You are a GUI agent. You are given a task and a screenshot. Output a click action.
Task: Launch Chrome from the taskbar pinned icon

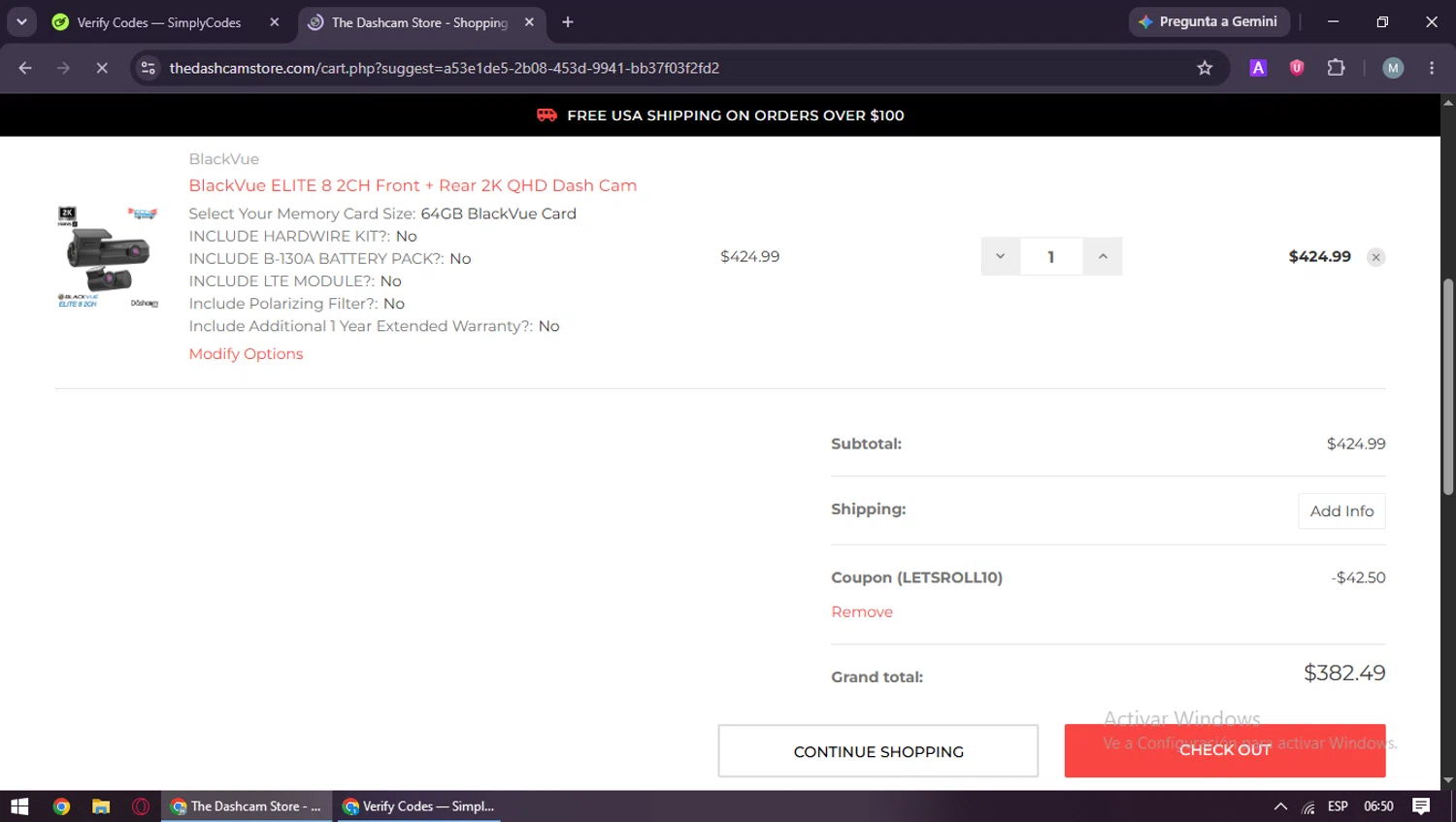click(x=61, y=806)
